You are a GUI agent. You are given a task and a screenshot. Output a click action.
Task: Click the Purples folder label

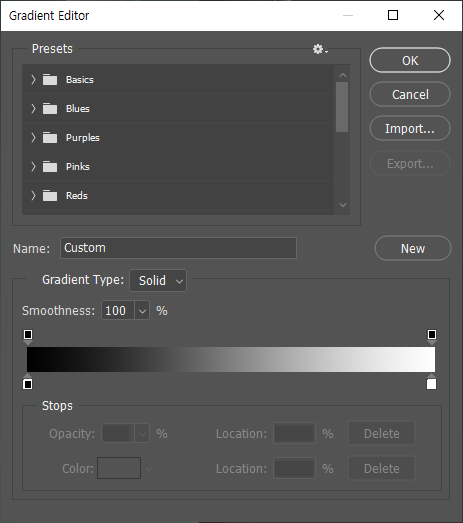(83, 138)
